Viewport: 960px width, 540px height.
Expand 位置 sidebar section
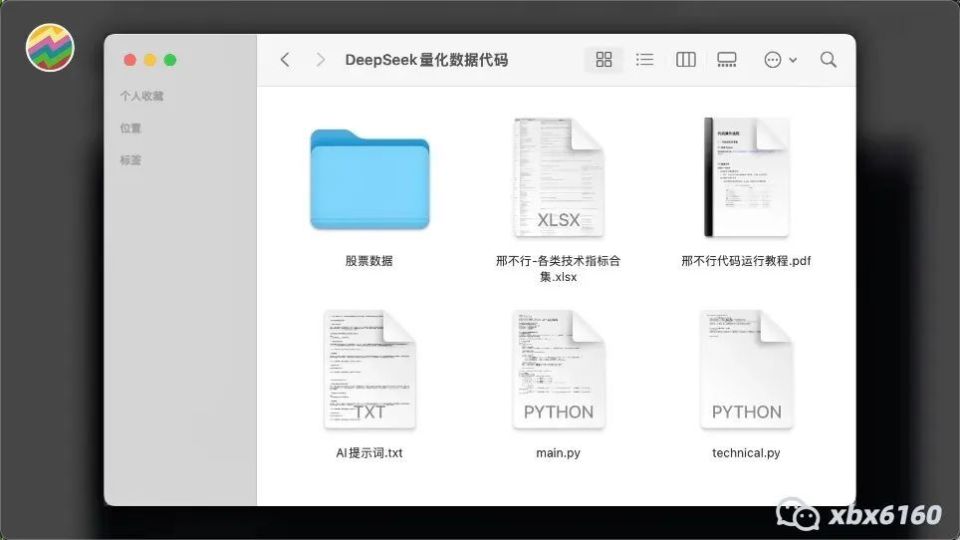[x=130, y=128]
